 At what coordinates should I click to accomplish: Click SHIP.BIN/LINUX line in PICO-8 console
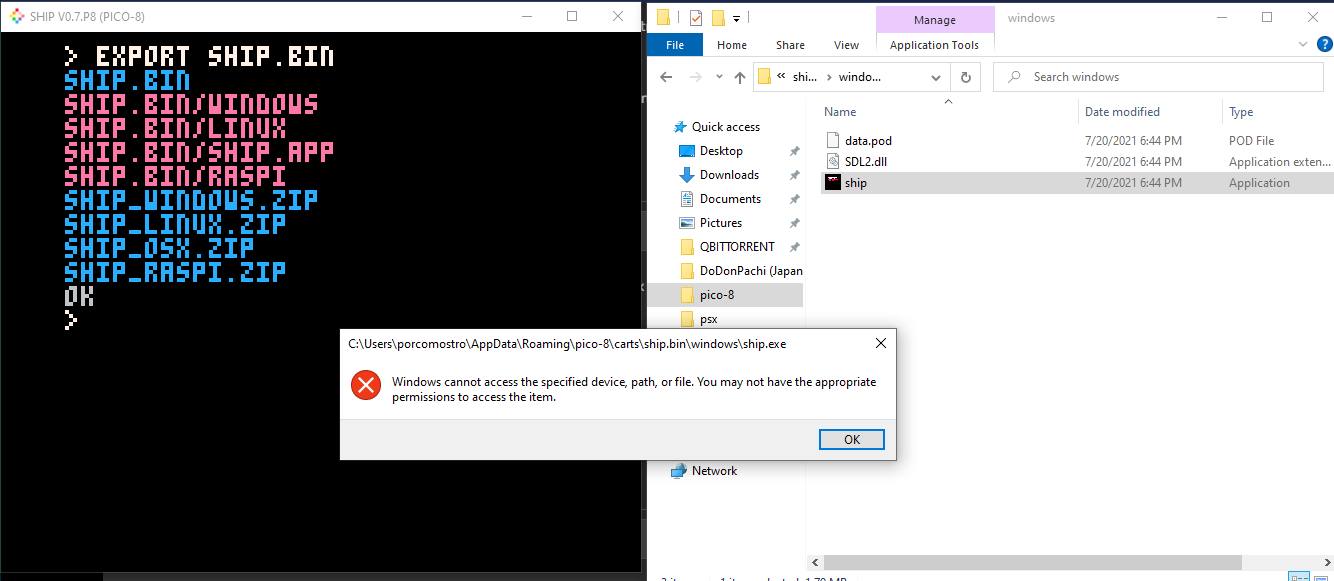point(175,128)
